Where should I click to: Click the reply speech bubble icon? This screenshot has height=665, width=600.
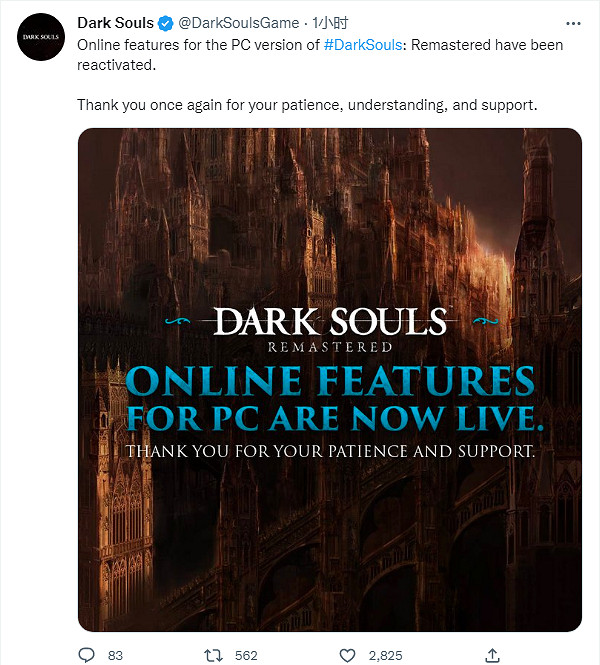(86, 655)
